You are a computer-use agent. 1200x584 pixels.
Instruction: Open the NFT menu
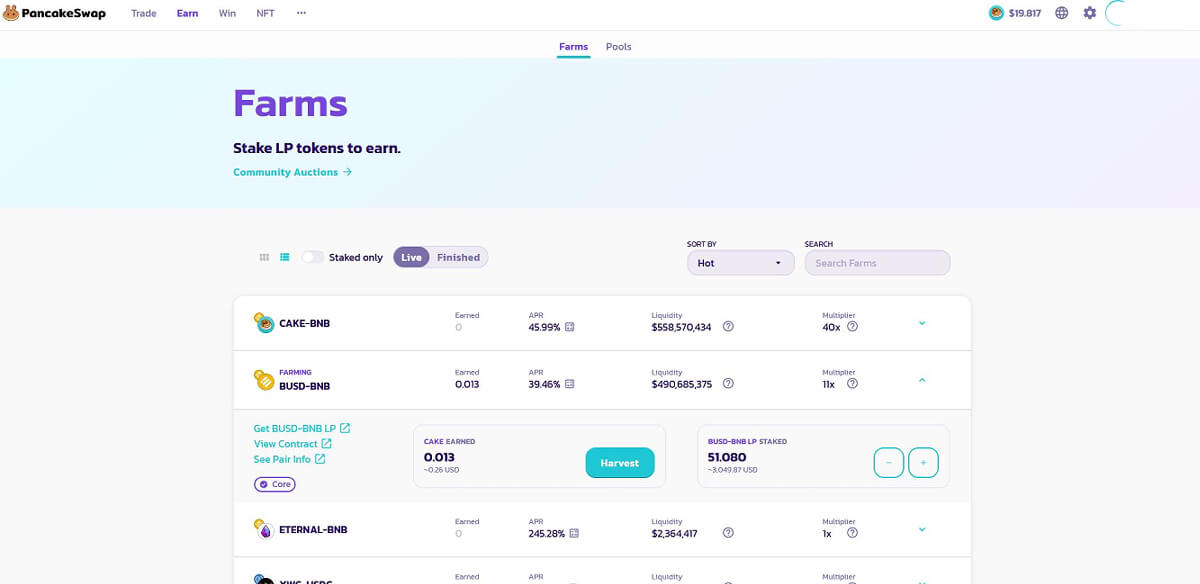[265, 13]
